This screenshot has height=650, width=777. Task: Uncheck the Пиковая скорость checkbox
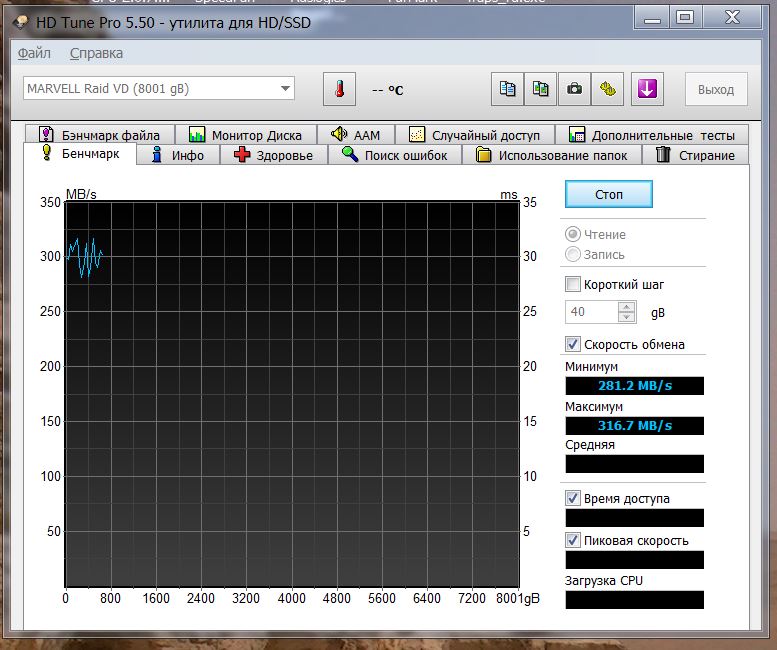tap(573, 540)
